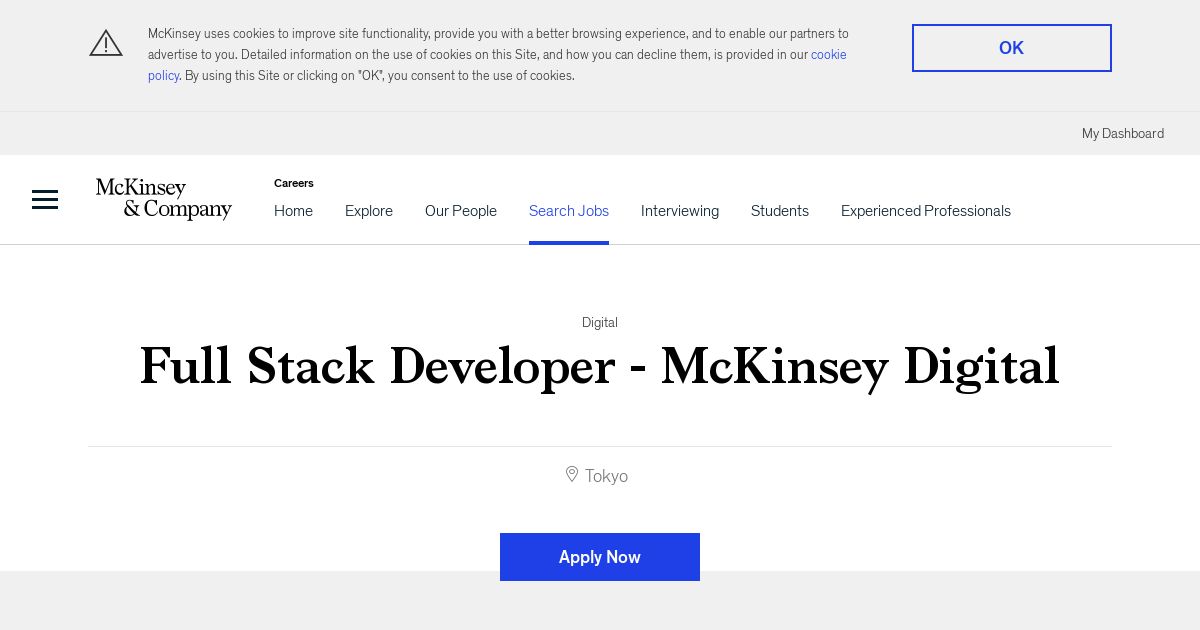
Task: Open the Explore nav item
Action: pos(369,211)
